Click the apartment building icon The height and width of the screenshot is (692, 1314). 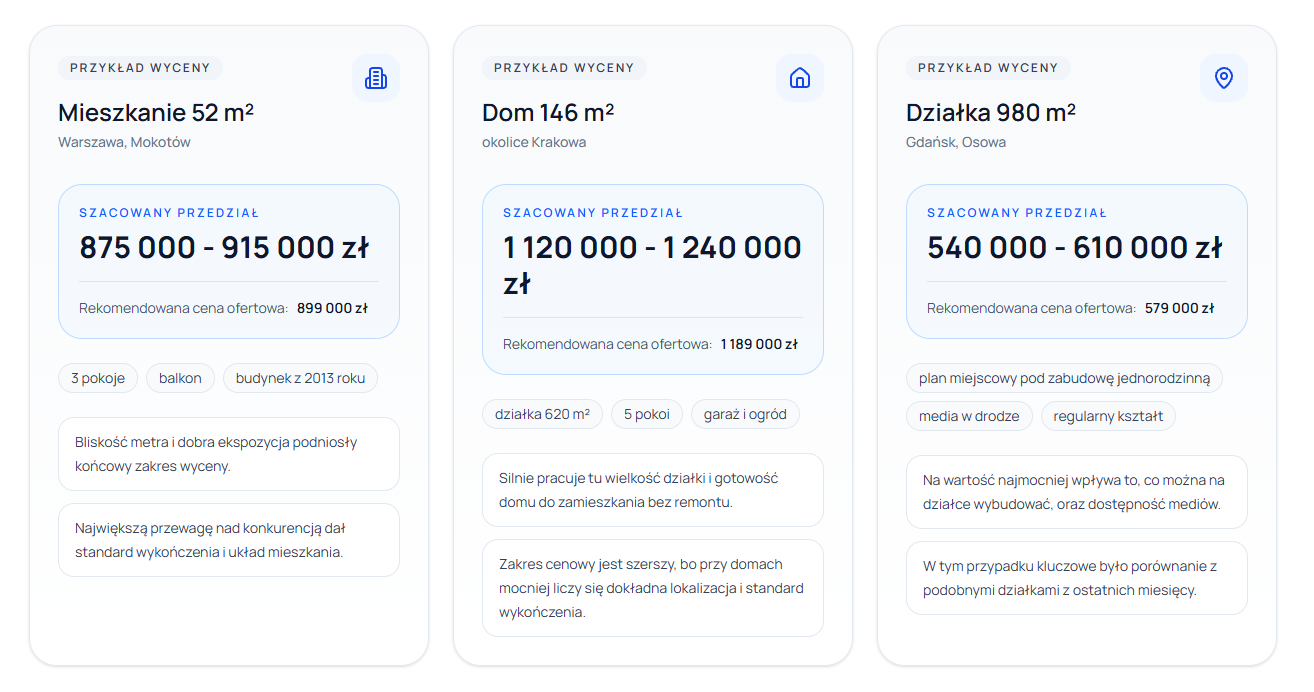376,78
